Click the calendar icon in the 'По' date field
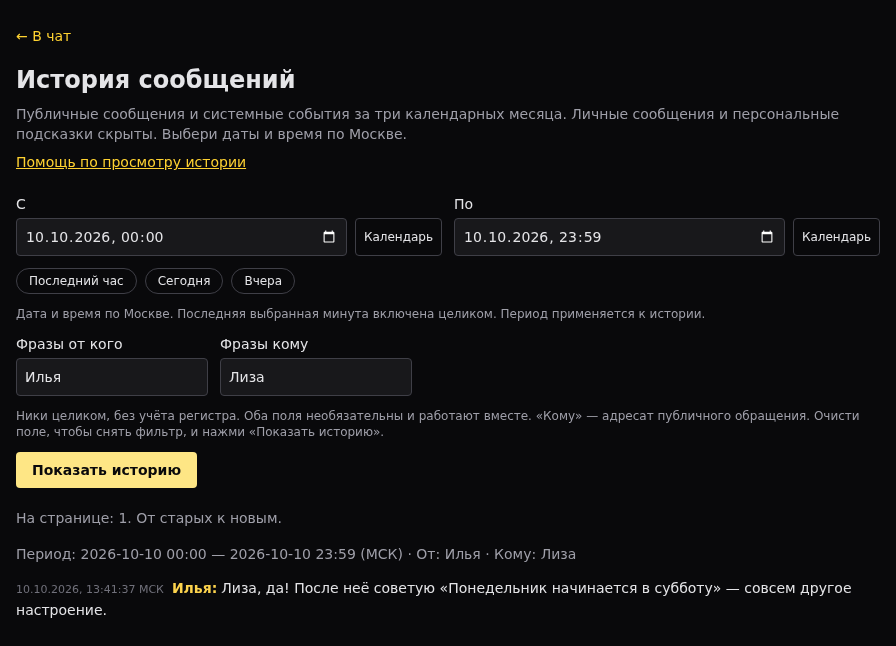 (767, 237)
